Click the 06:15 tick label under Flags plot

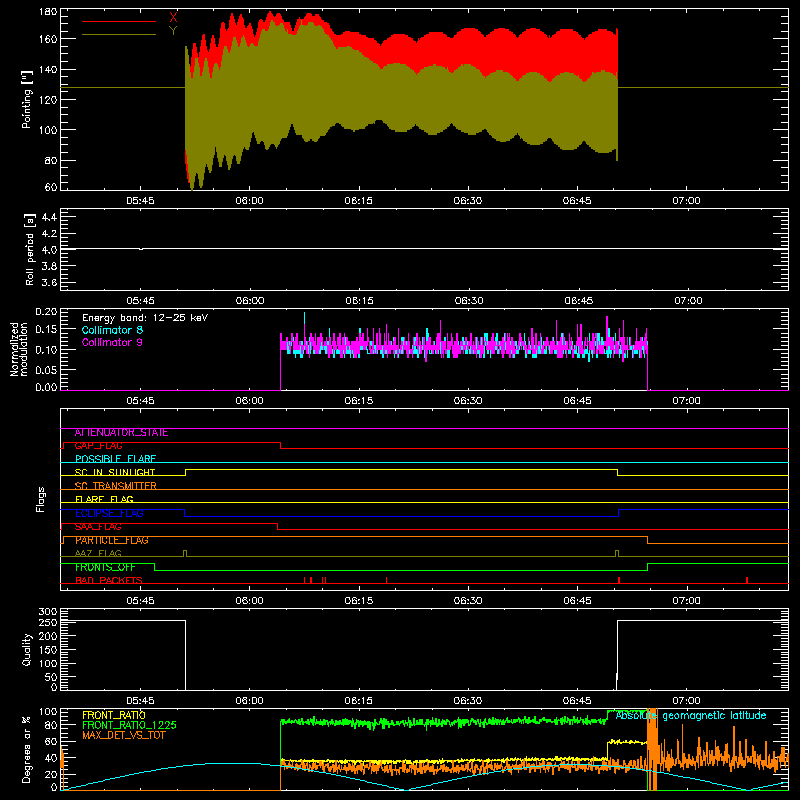click(x=359, y=601)
